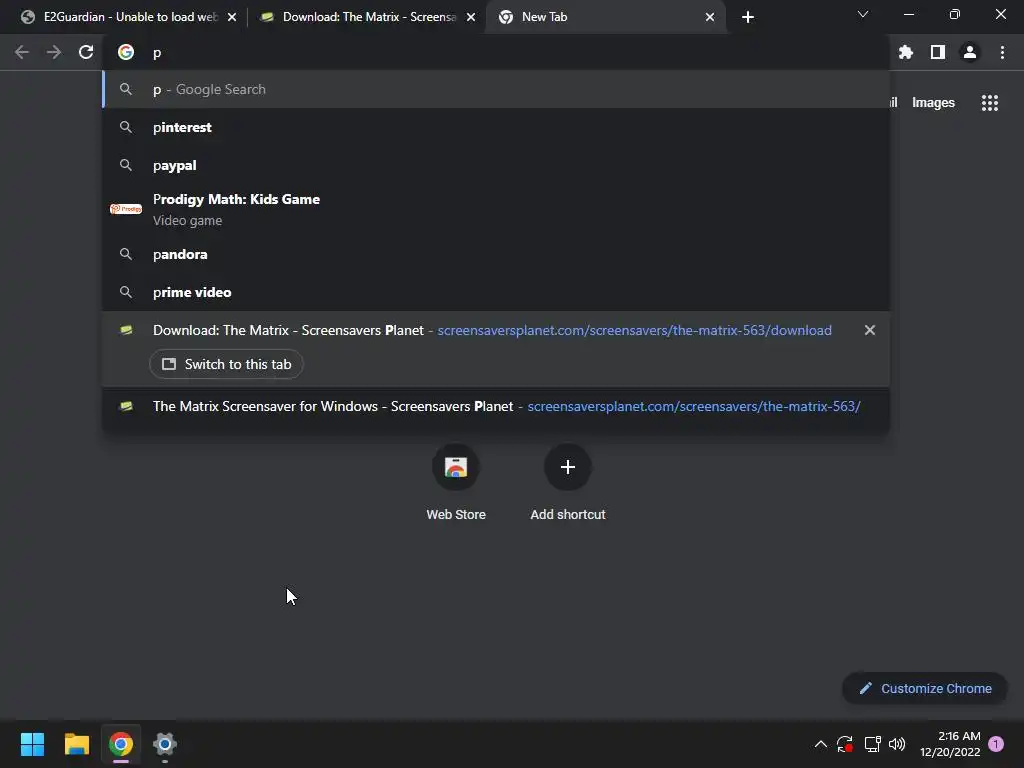Screen dimensions: 1024x768
Task: Choose 'p - Google Search' suggestion
Action: point(496,89)
